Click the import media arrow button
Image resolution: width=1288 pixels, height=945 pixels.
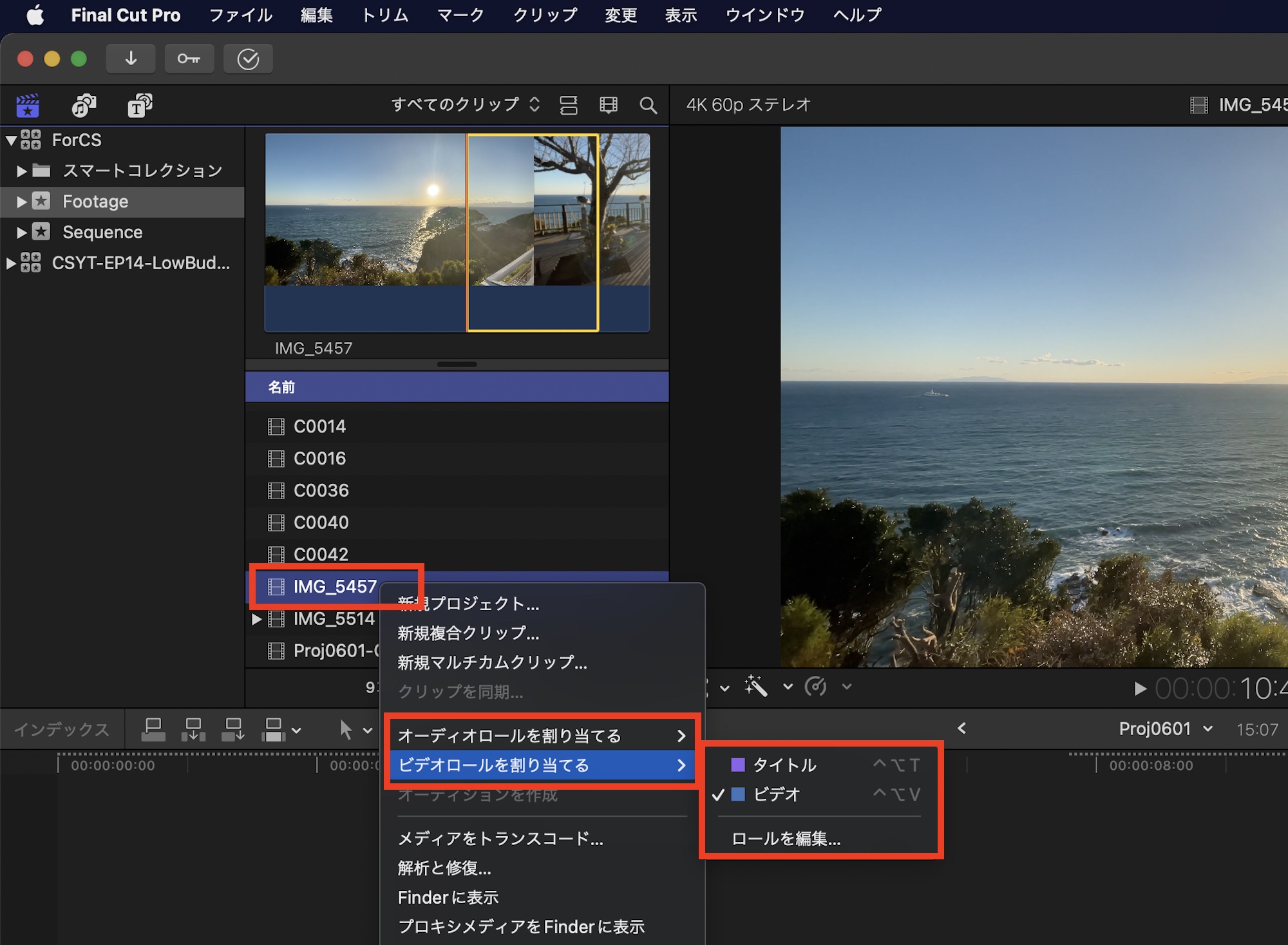point(131,59)
